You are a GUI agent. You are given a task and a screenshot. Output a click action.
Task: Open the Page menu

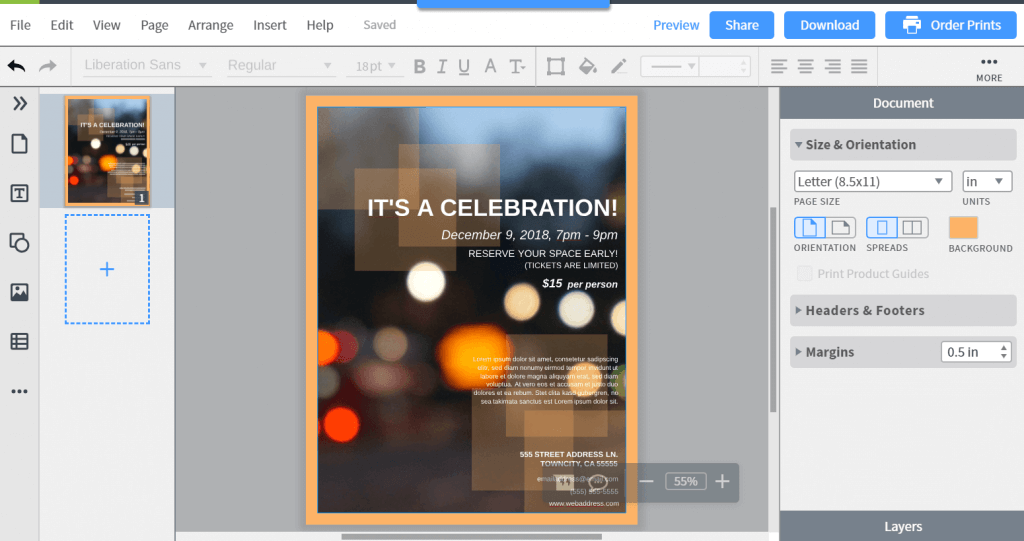click(x=155, y=25)
